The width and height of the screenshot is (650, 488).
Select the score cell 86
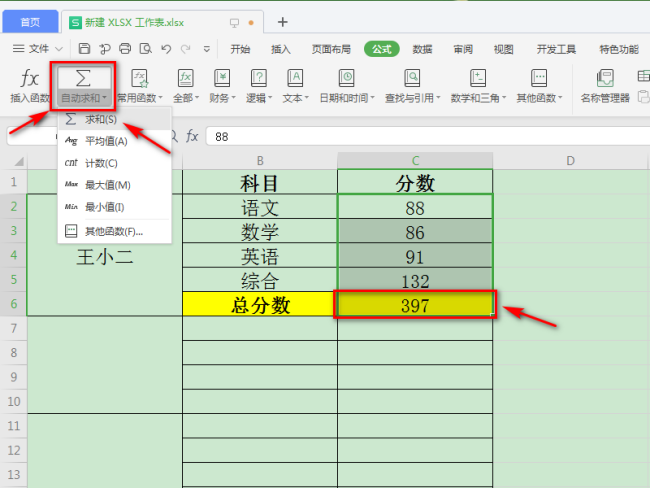point(415,231)
